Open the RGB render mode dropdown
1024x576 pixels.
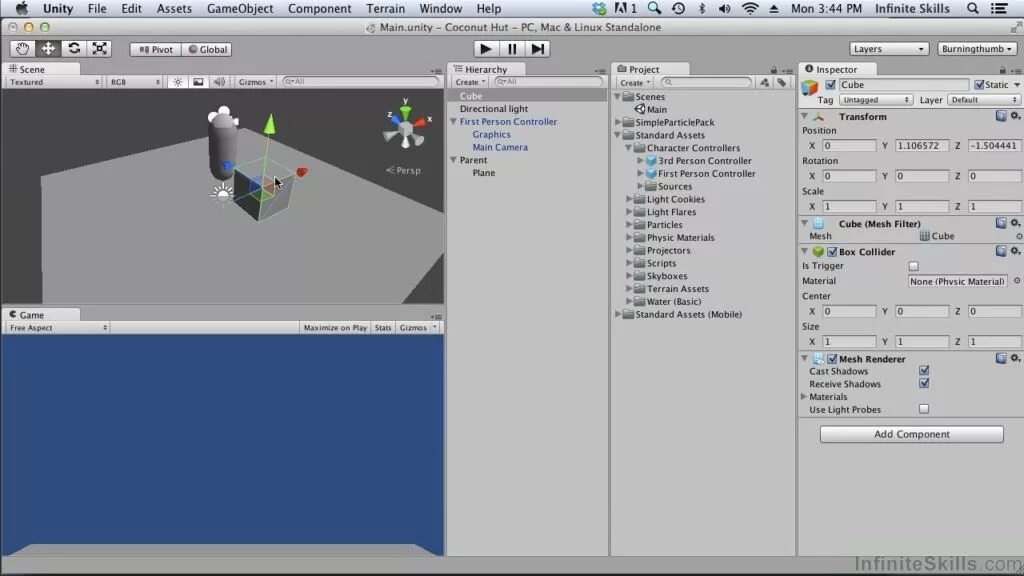pyautogui.click(x=135, y=82)
